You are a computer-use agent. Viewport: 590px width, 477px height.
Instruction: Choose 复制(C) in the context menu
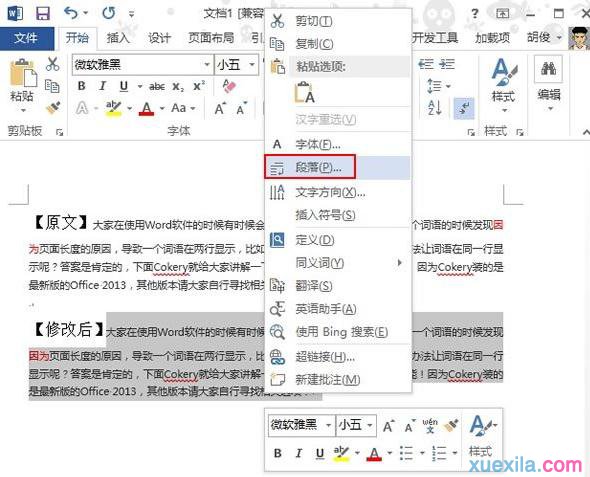338,44
